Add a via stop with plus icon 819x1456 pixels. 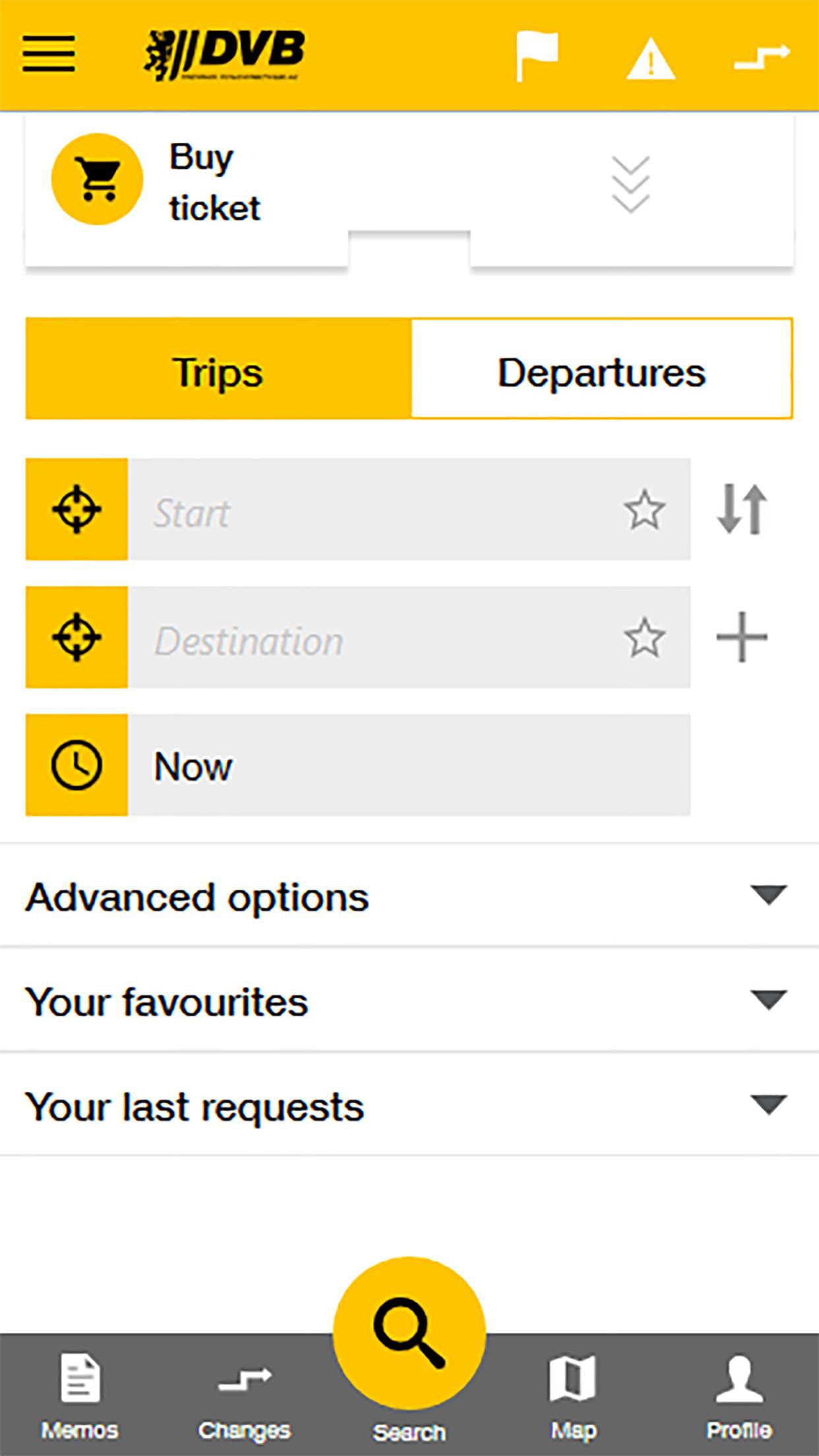click(x=742, y=637)
